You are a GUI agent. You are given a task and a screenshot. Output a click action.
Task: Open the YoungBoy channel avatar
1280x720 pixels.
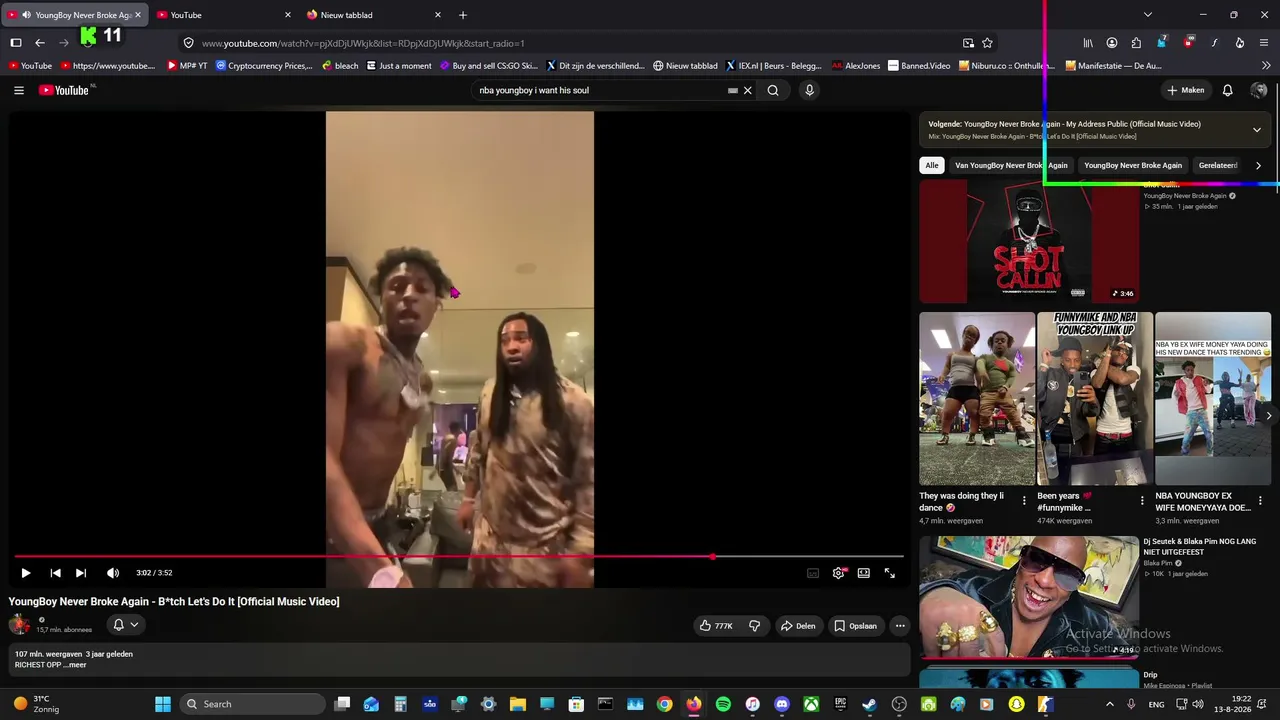point(19,625)
